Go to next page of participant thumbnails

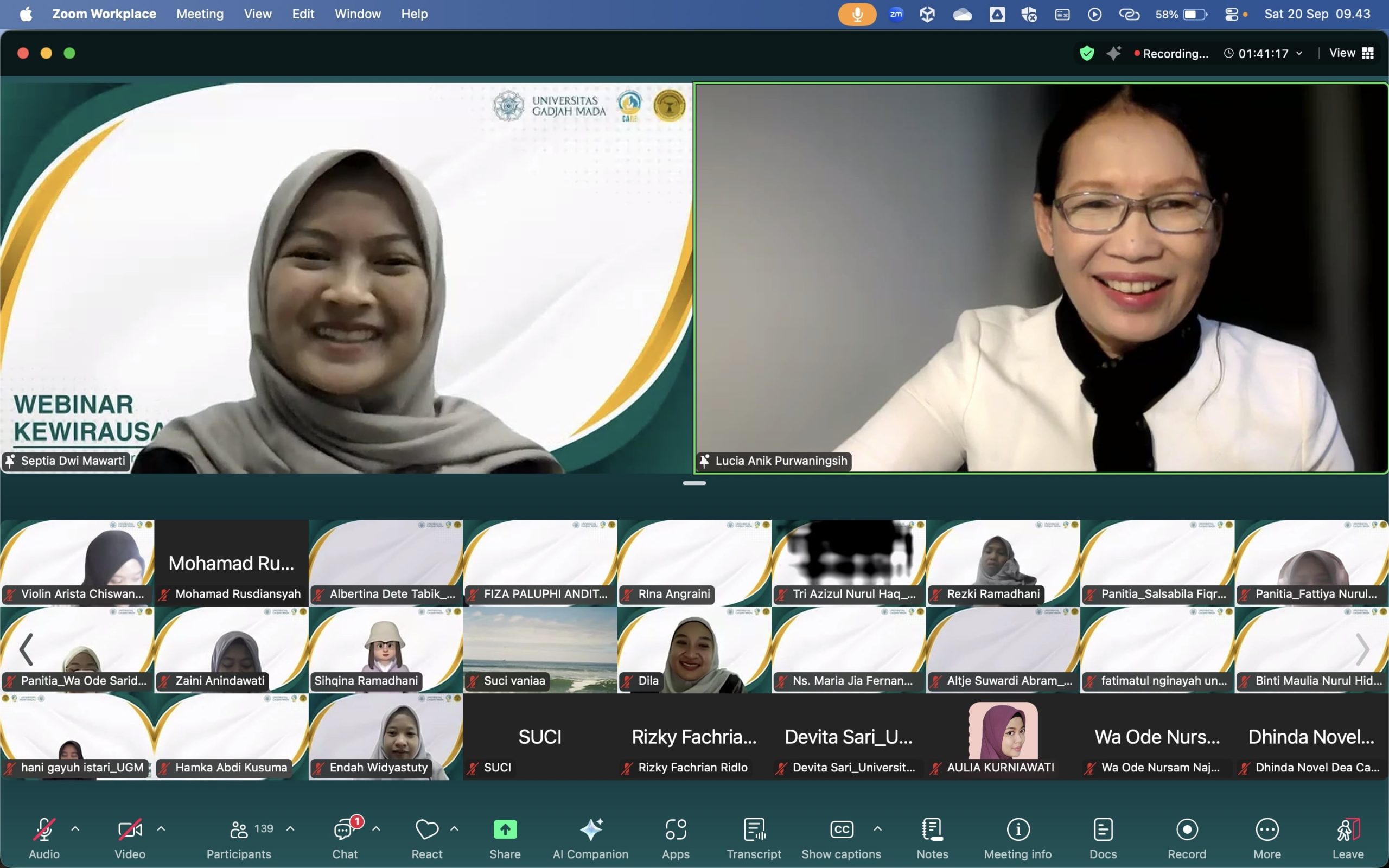(x=1362, y=649)
